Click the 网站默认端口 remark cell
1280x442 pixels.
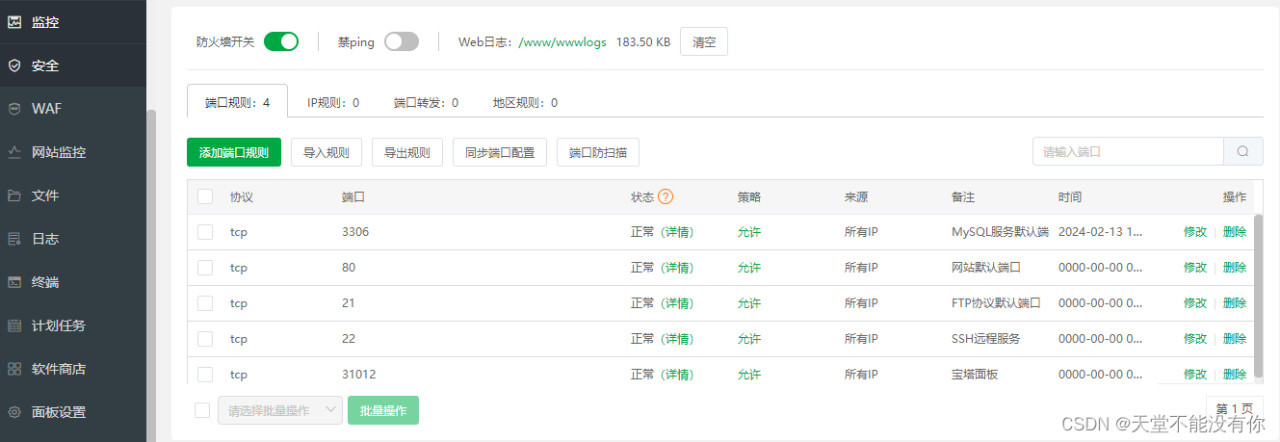(x=988, y=267)
